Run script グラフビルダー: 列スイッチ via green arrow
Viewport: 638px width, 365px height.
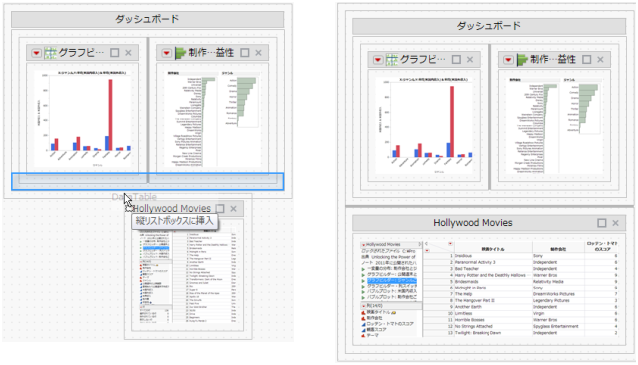363,286
